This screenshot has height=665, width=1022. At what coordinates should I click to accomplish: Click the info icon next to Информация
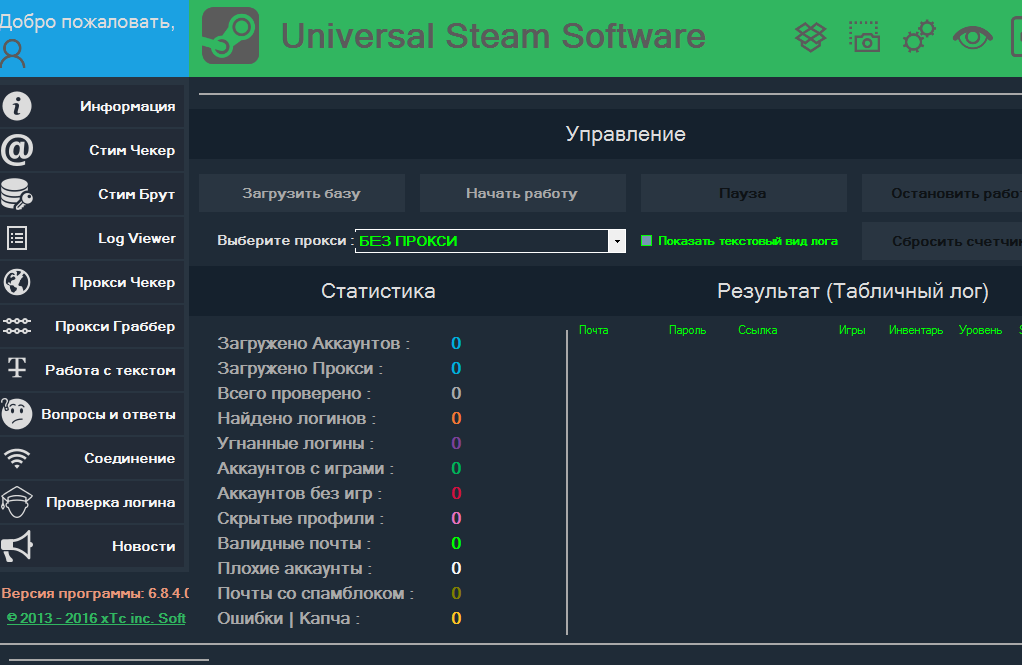point(17,106)
